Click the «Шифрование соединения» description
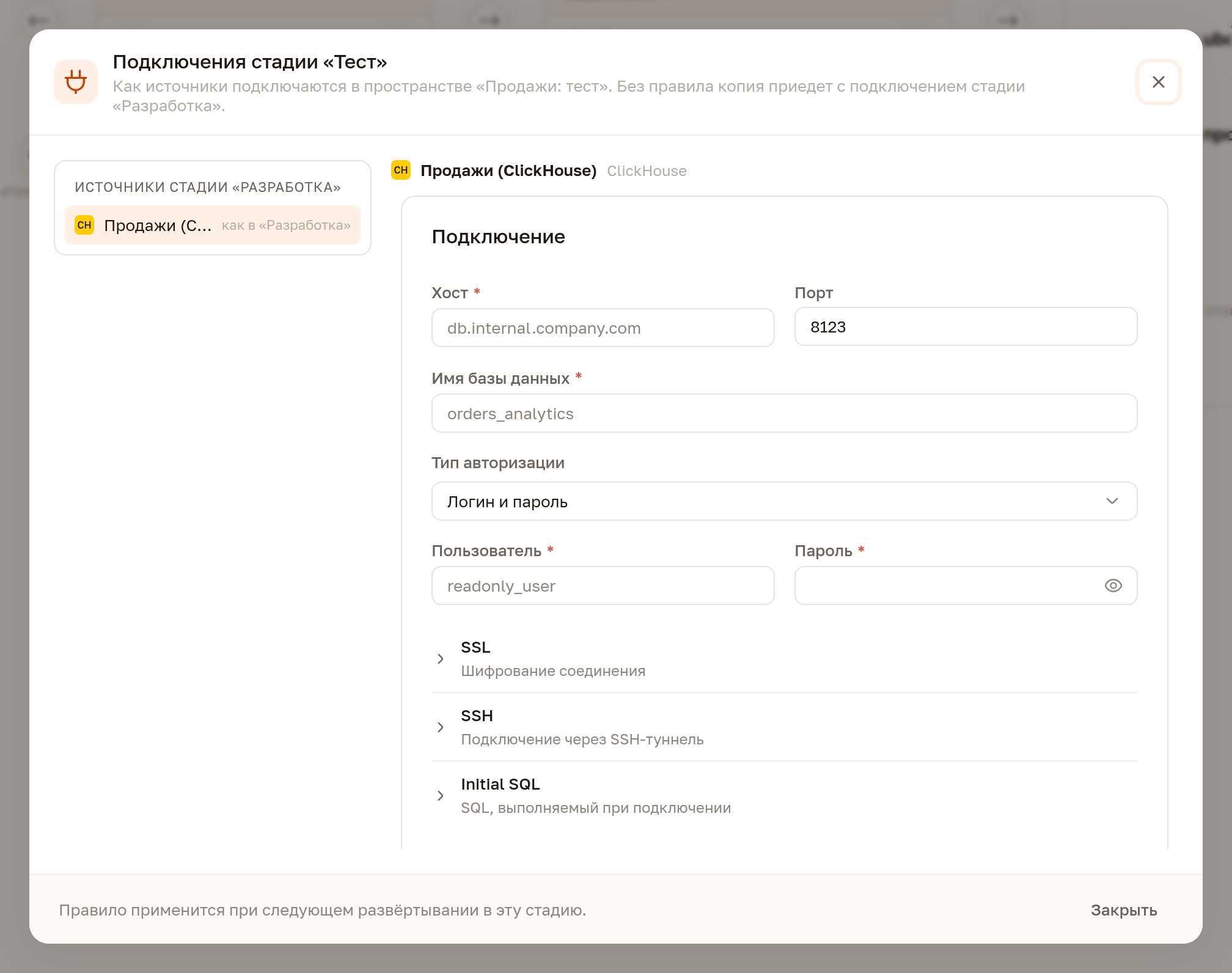 pos(553,671)
